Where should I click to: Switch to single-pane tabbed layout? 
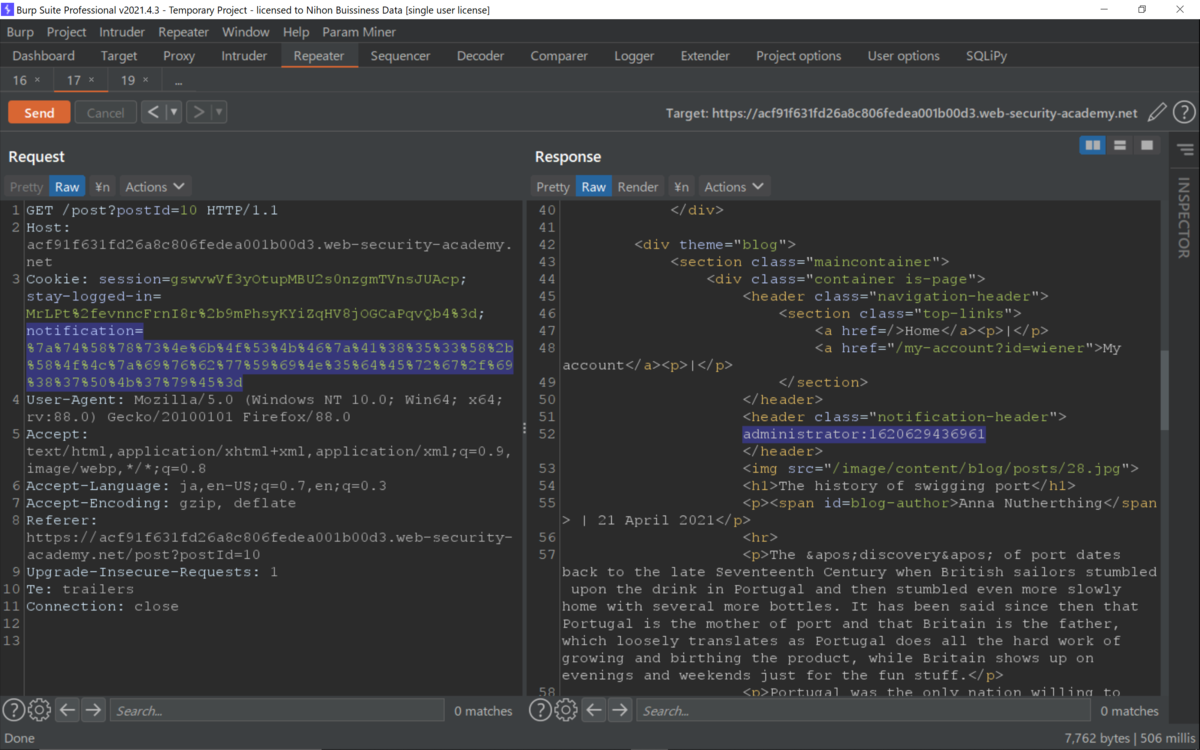[x=1147, y=146]
